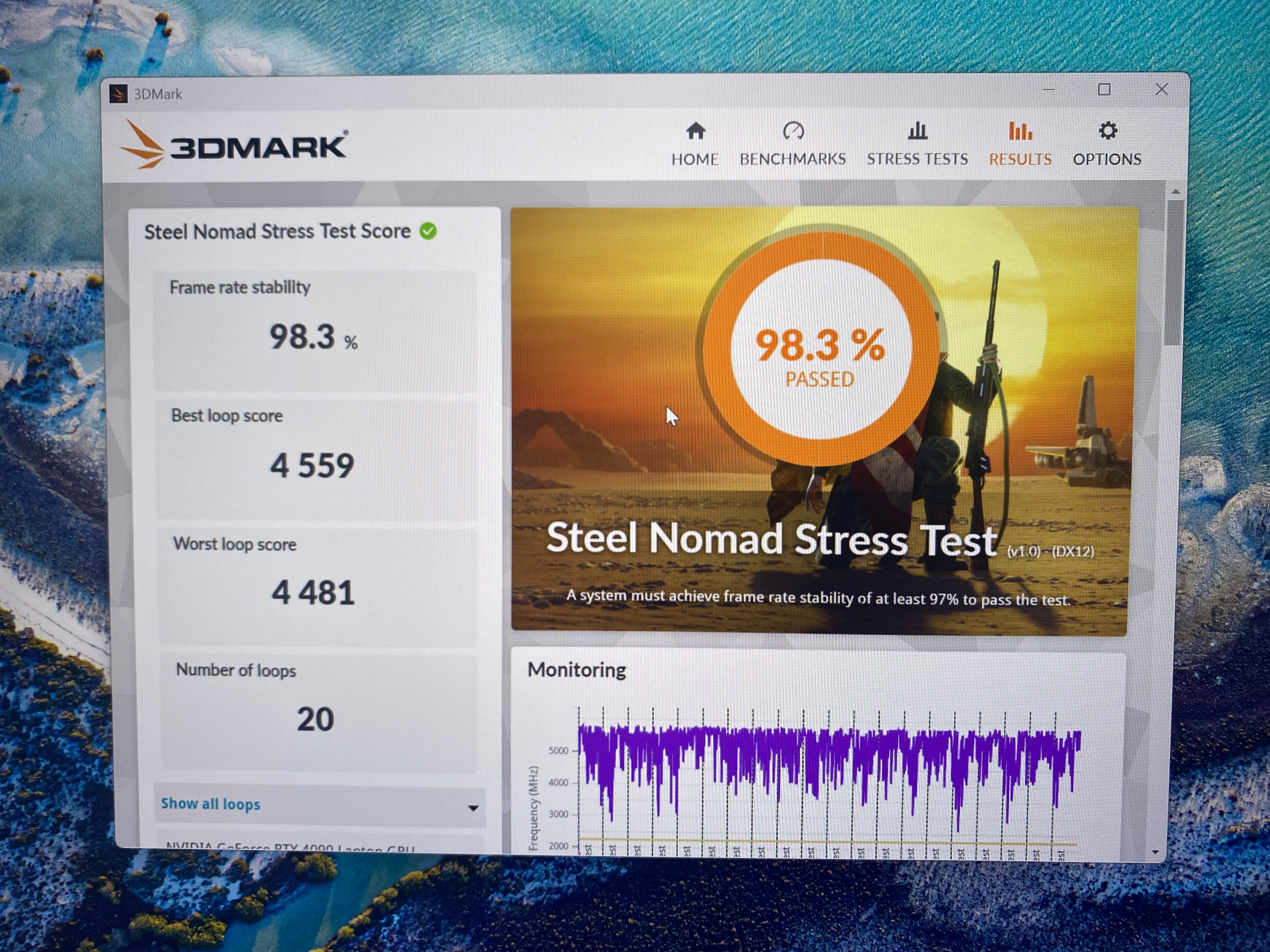1270x952 pixels.
Task: Click the purple frequency graph in Monitoring
Action: point(830,772)
